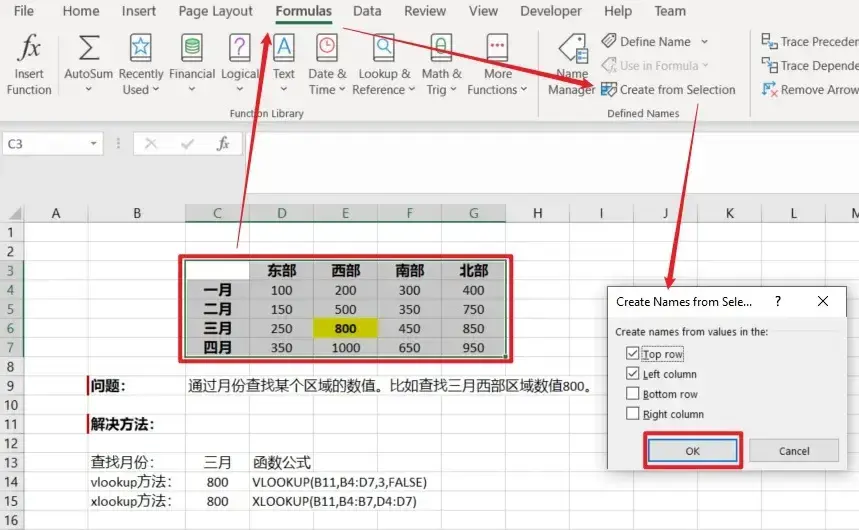The width and height of the screenshot is (859, 530).
Task: Select row 9 header
Action: coord(11,386)
